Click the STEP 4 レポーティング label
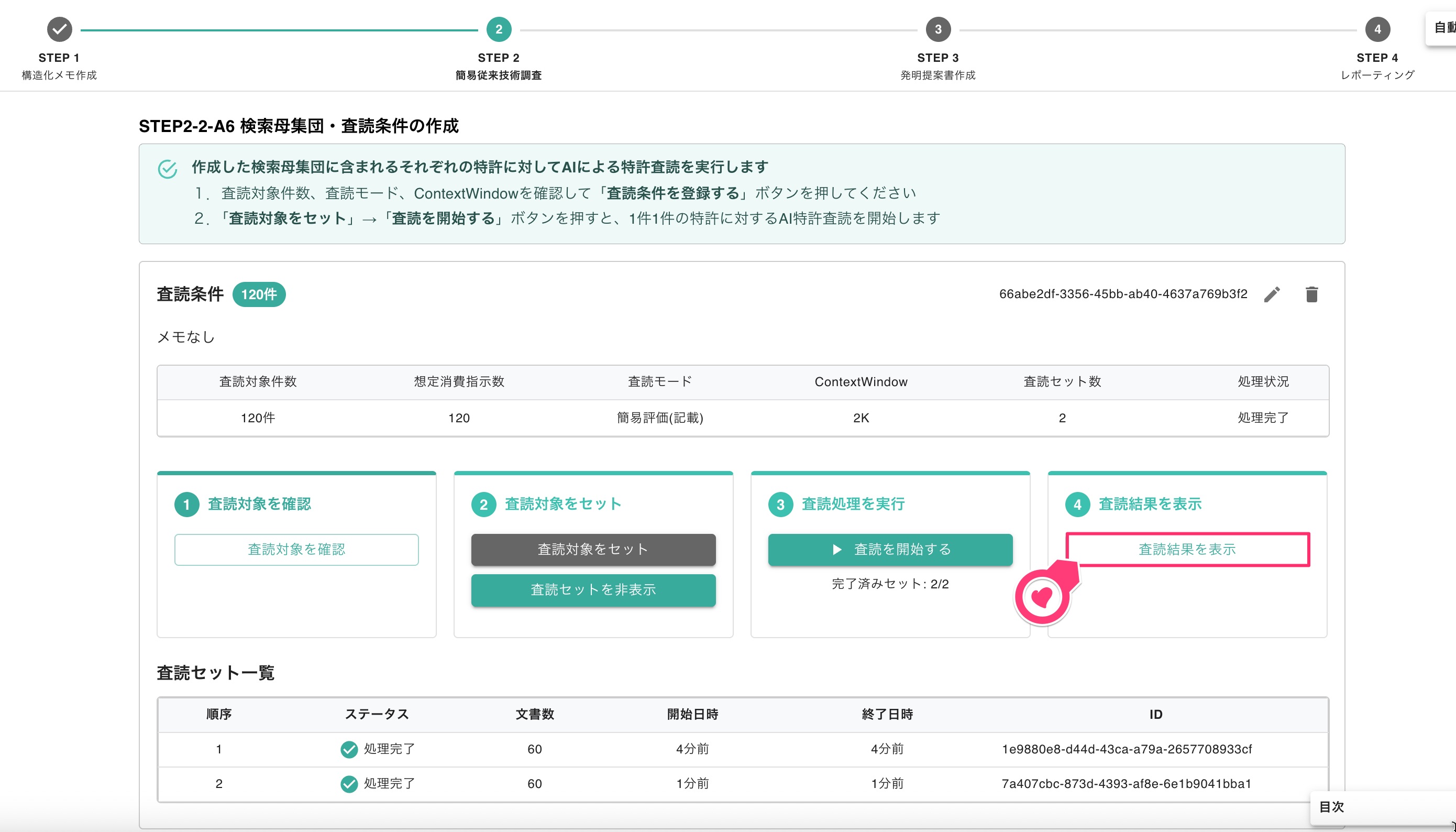The height and width of the screenshot is (832, 1456). coord(1377,67)
